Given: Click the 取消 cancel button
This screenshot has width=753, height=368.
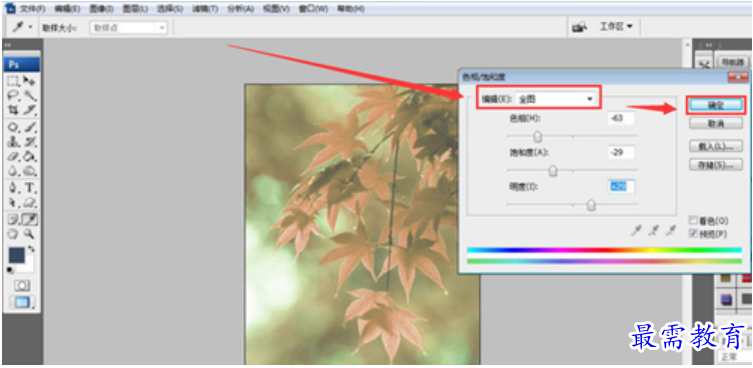Looking at the screenshot, I should point(716,124).
